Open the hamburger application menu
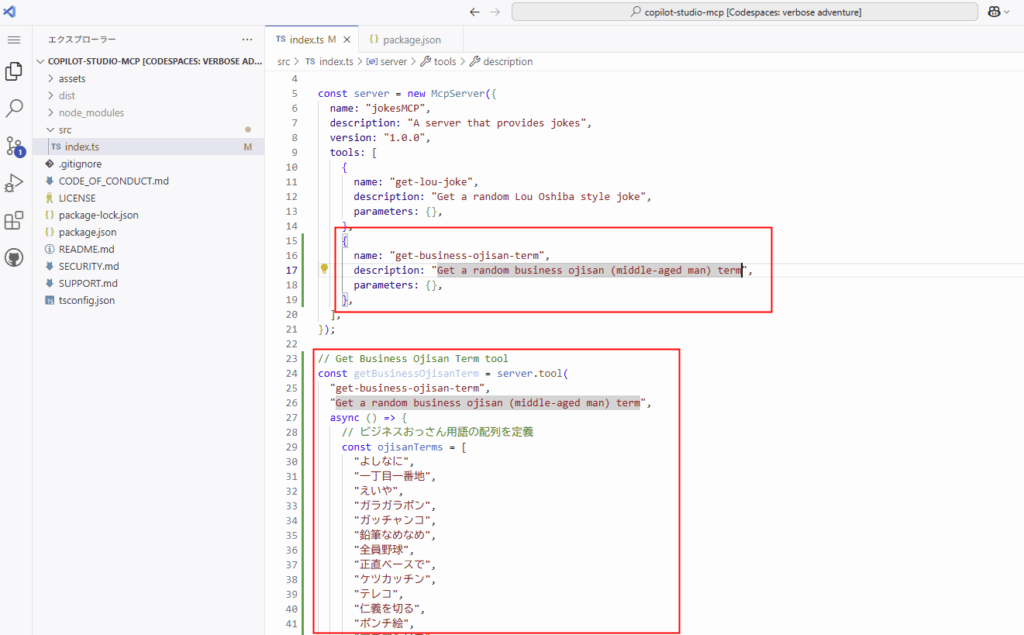The image size is (1024, 635). pyautogui.click(x=14, y=40)
